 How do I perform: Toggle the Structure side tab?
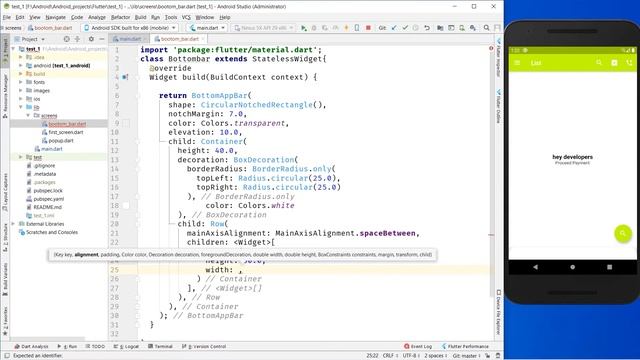(x=5, y=238)
